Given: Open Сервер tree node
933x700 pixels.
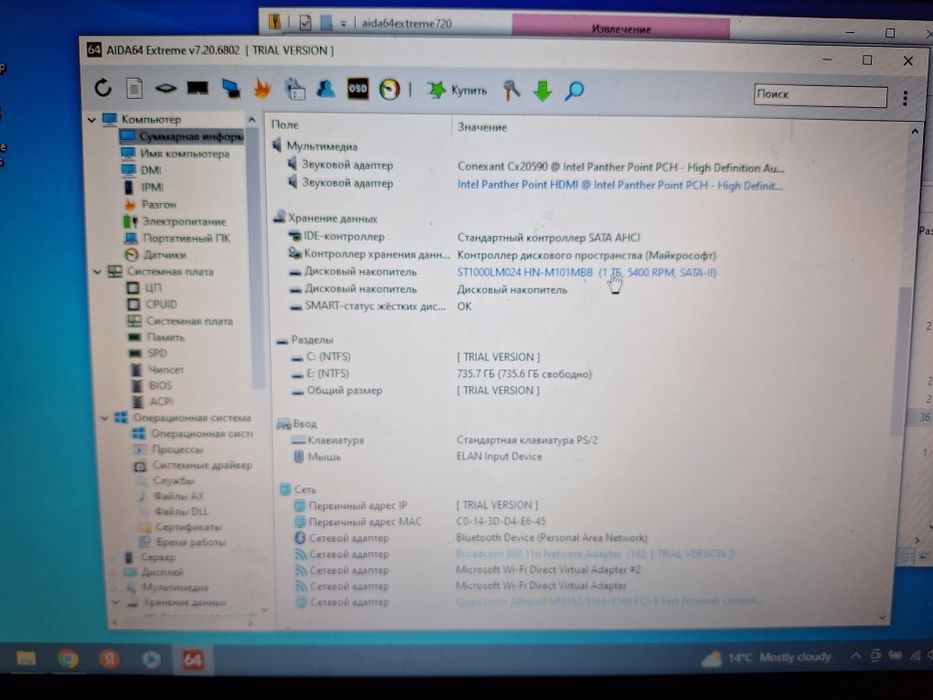Looking at the screenshot, I should (150, 557).
